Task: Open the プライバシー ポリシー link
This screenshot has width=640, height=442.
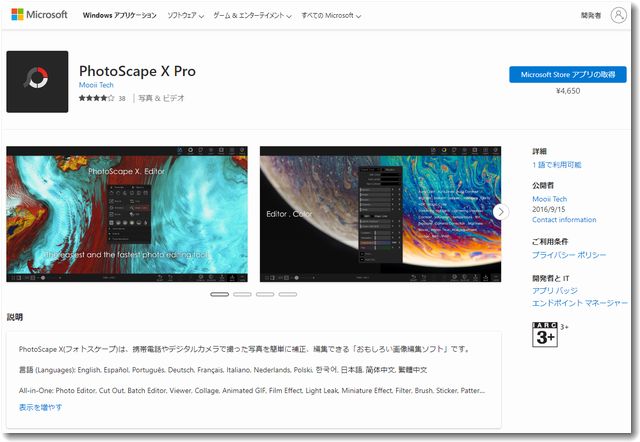Action: (569, 255)
